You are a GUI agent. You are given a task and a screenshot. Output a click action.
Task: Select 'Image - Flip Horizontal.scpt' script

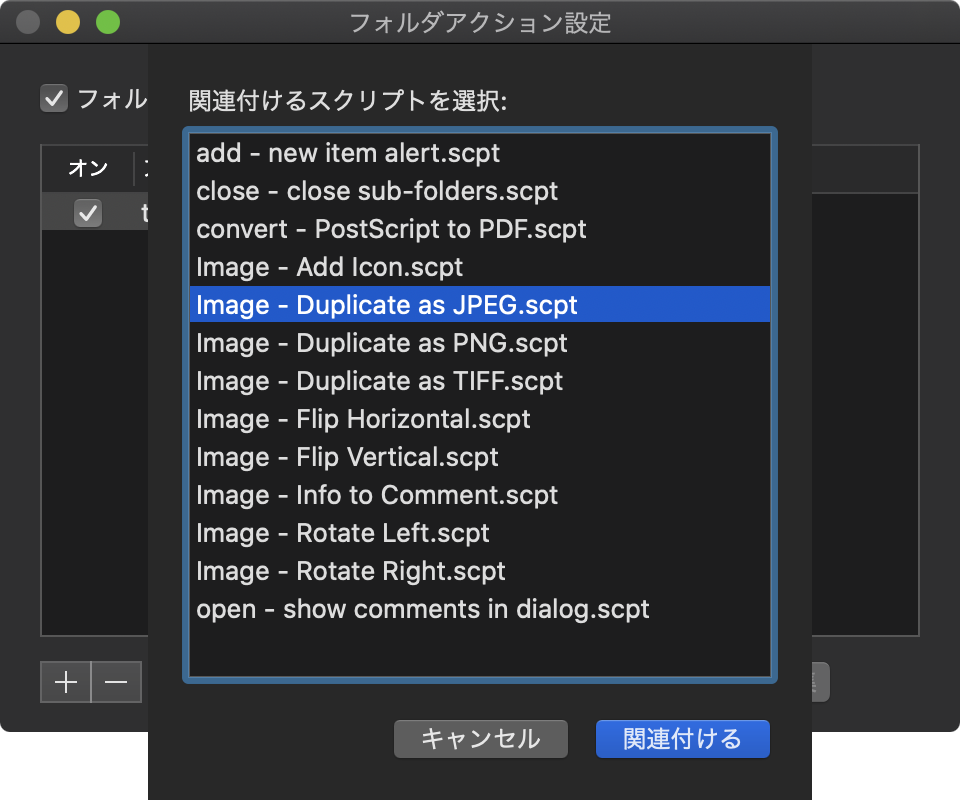tap(363, 419)
